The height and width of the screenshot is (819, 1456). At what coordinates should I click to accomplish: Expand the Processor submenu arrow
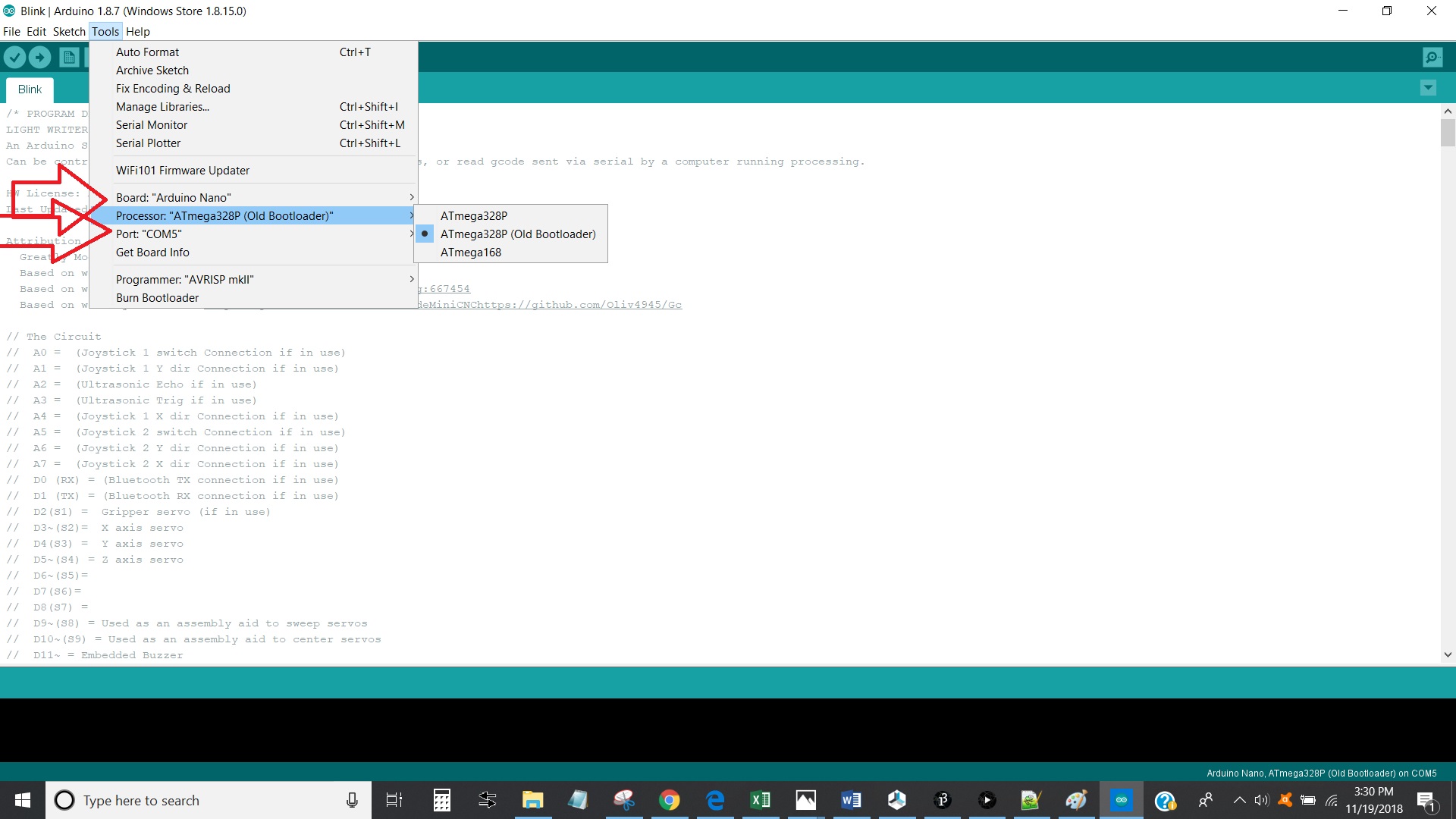[x=410, y=216]
